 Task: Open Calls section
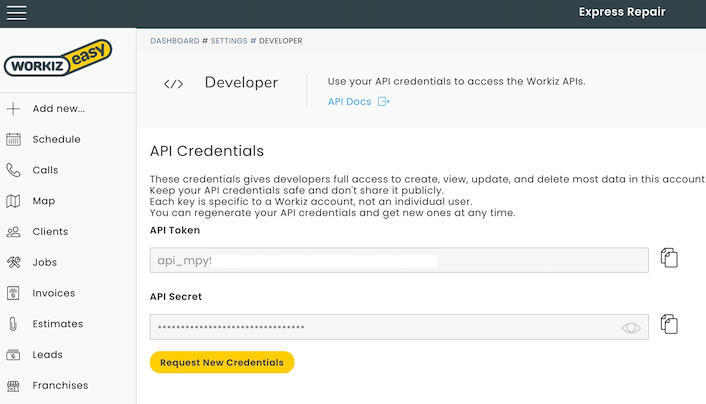(45, 170)
